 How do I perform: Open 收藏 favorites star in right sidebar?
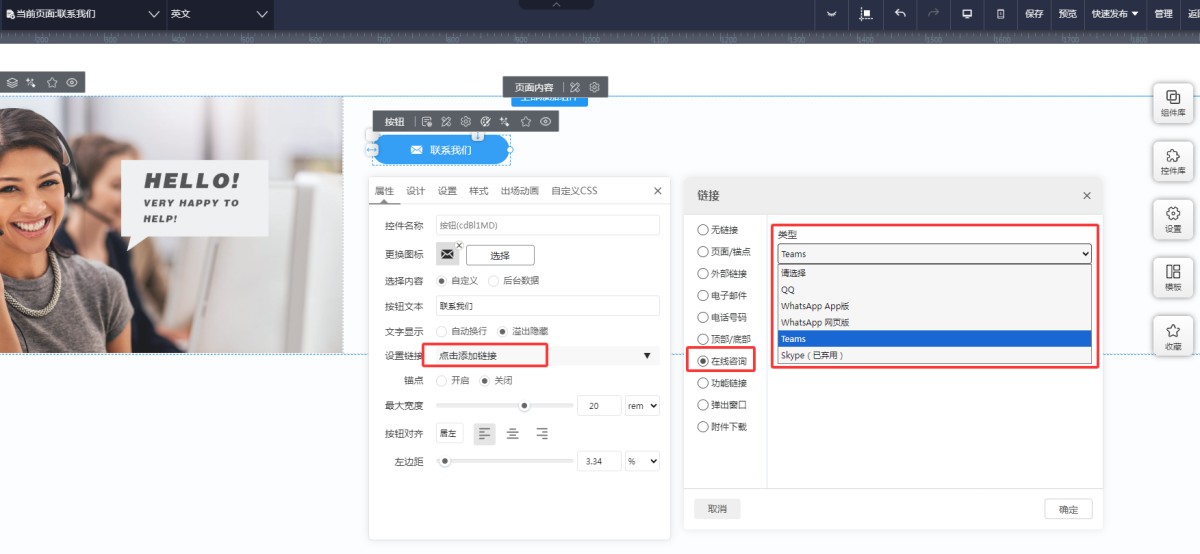tap(1172, 335)
